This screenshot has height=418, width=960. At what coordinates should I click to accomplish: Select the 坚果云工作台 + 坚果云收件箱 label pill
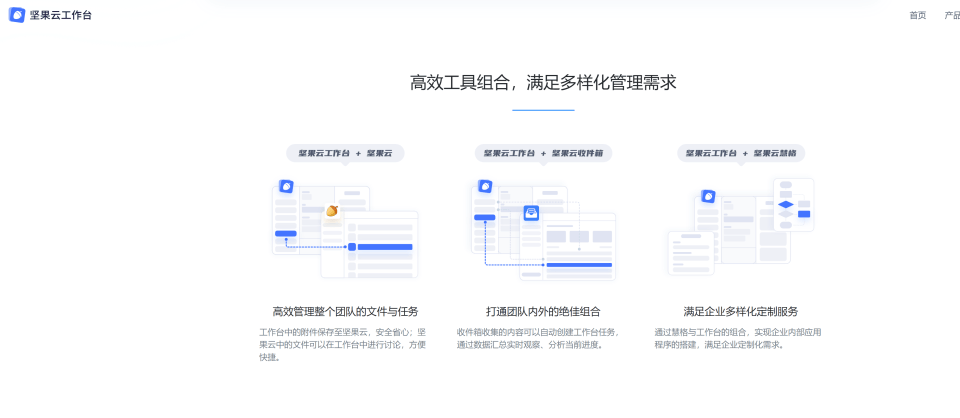543,153
